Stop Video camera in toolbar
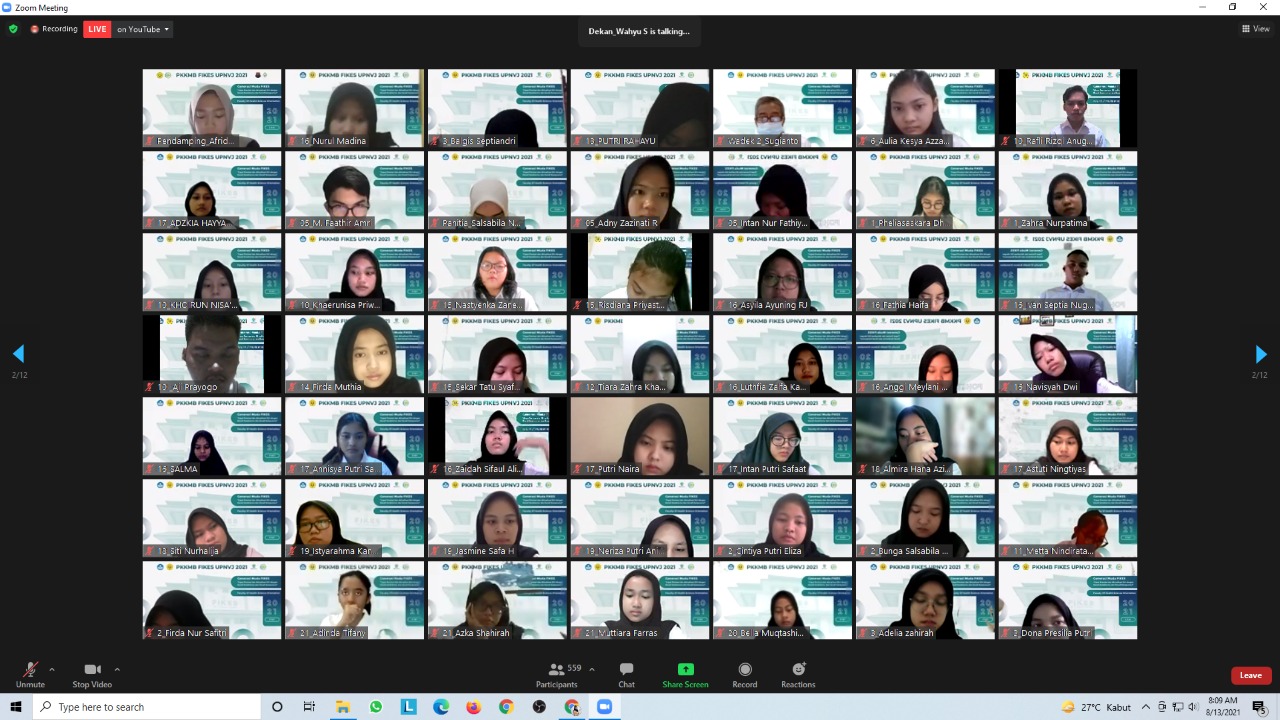The width and height of the screenshot is (1280, 720). pyautogui.click(x=92, y=673)
